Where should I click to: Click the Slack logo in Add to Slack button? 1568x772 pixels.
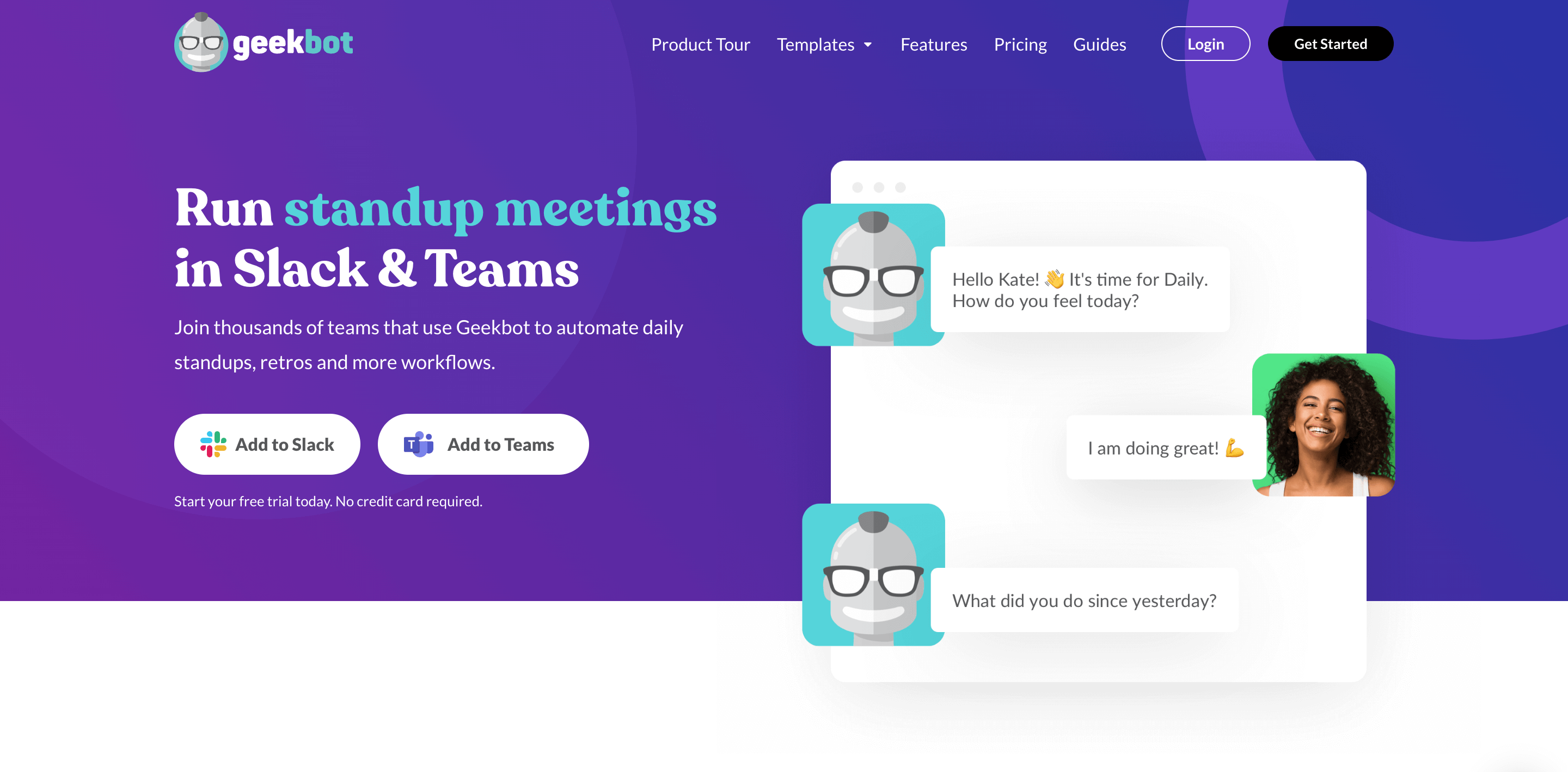click(214, 444)
